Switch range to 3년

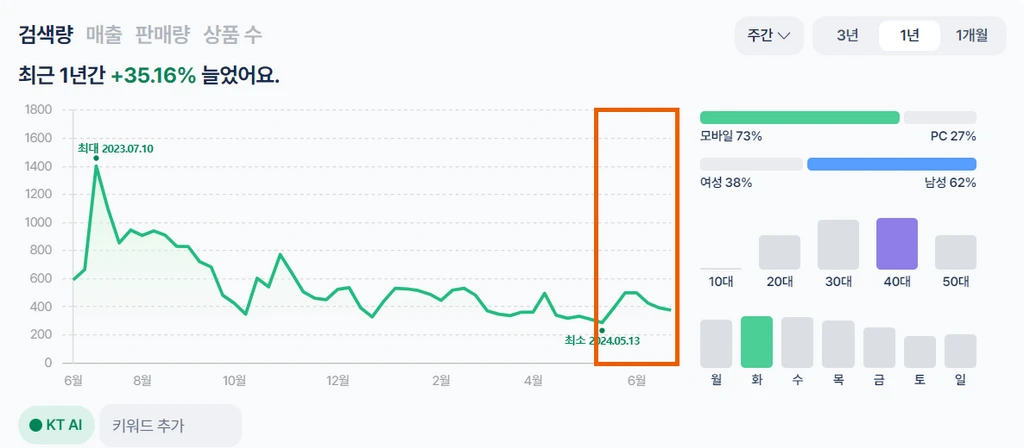(847, 36)
